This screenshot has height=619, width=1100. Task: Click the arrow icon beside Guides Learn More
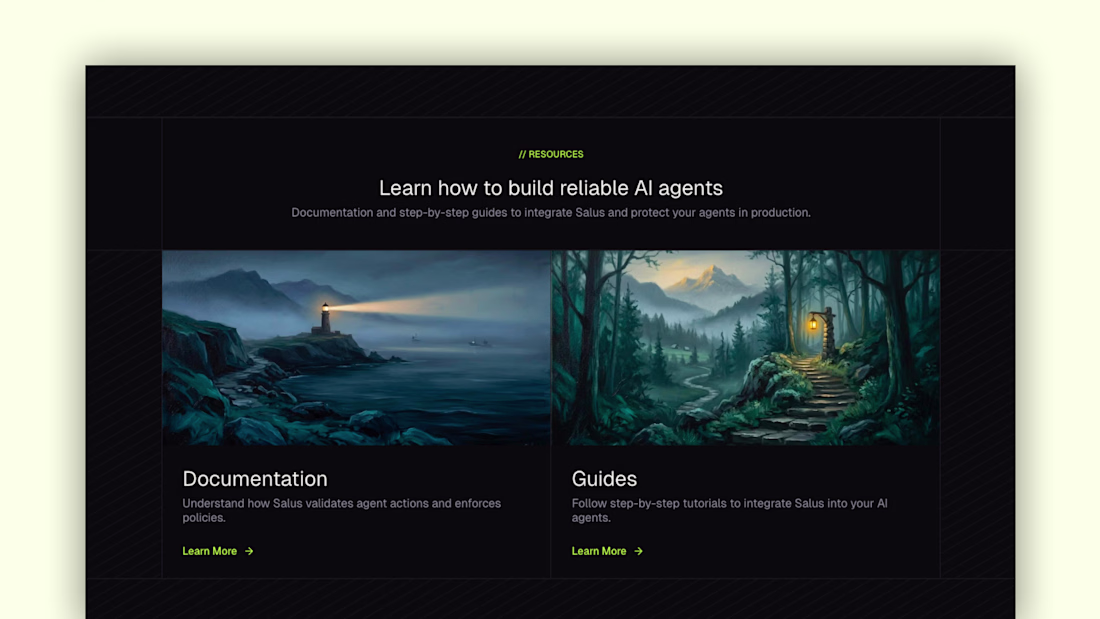638,552
